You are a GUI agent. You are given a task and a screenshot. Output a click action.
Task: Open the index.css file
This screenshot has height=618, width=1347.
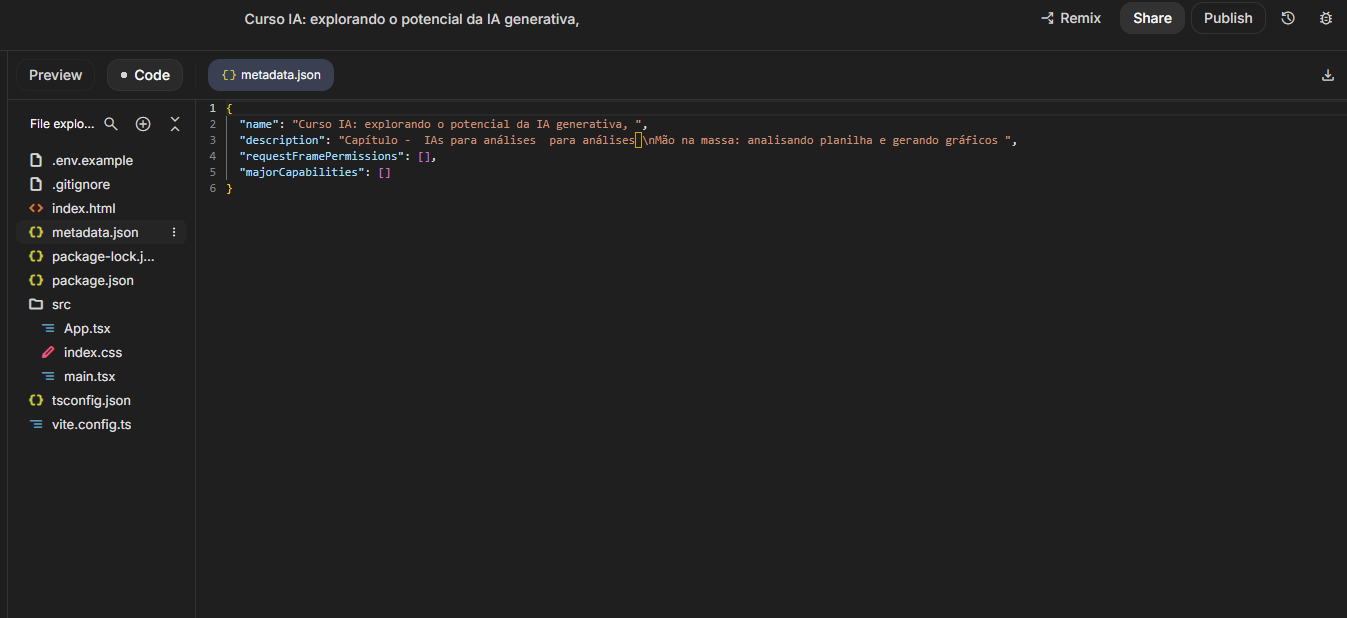[x=92, y=352]
